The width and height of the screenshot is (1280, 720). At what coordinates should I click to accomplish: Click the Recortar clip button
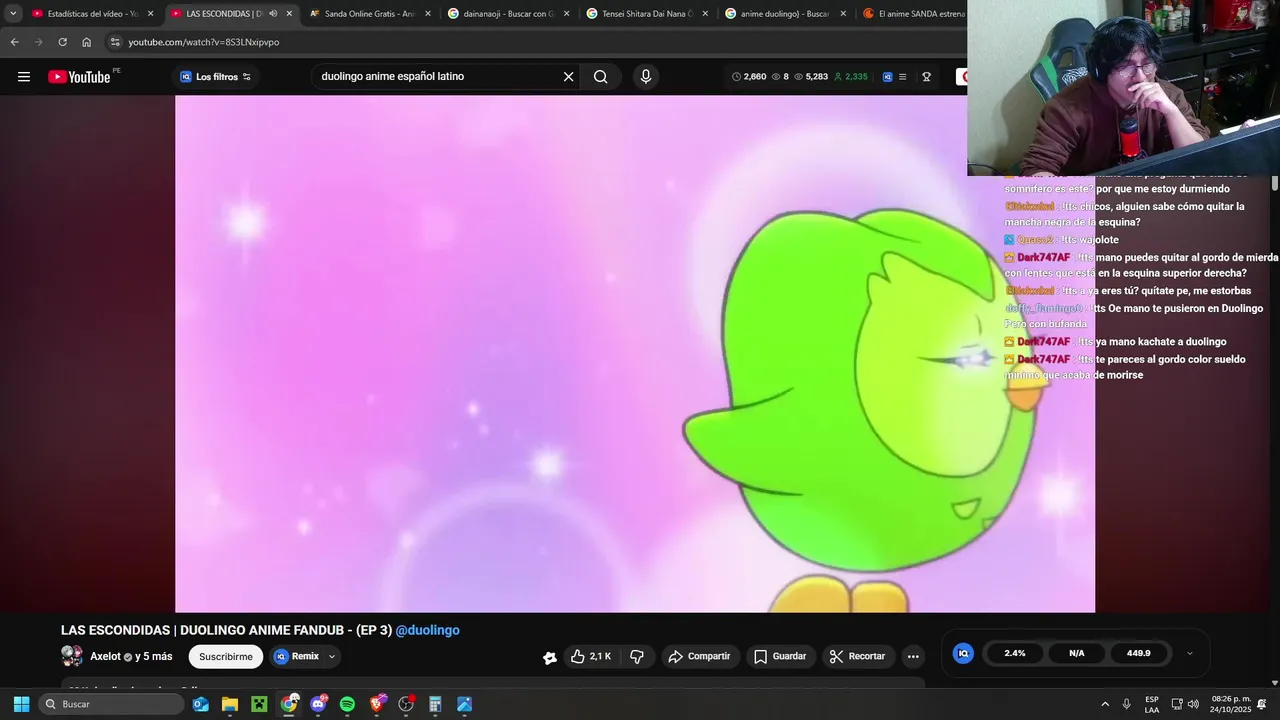pos(857,656)
